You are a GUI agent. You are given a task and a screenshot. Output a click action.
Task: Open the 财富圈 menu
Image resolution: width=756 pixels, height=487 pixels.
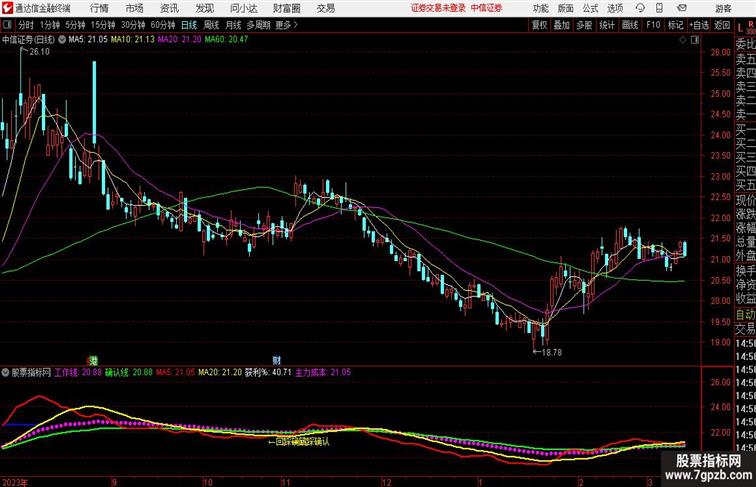point(286,8)
